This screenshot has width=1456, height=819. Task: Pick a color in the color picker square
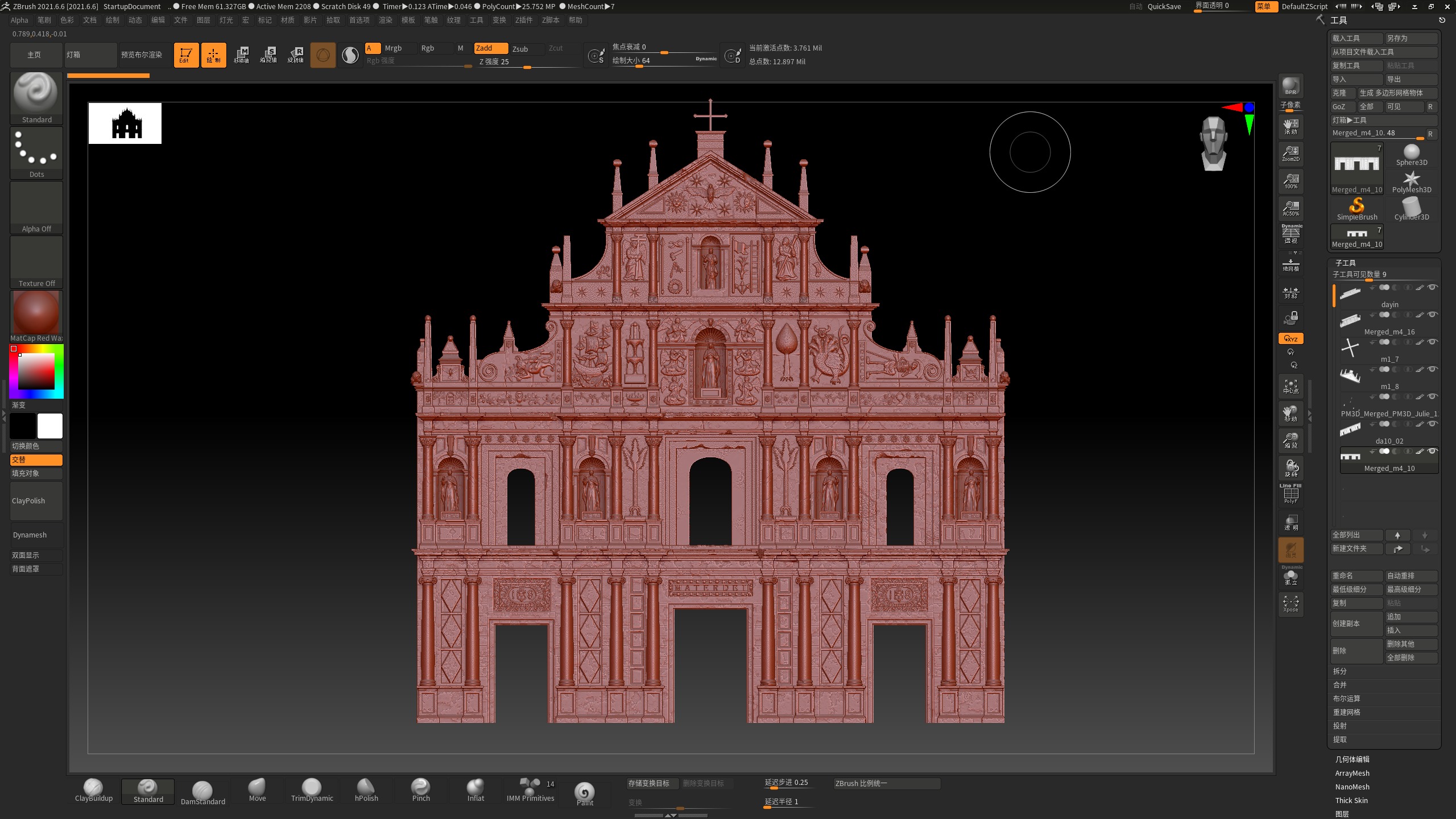[36, 371]
